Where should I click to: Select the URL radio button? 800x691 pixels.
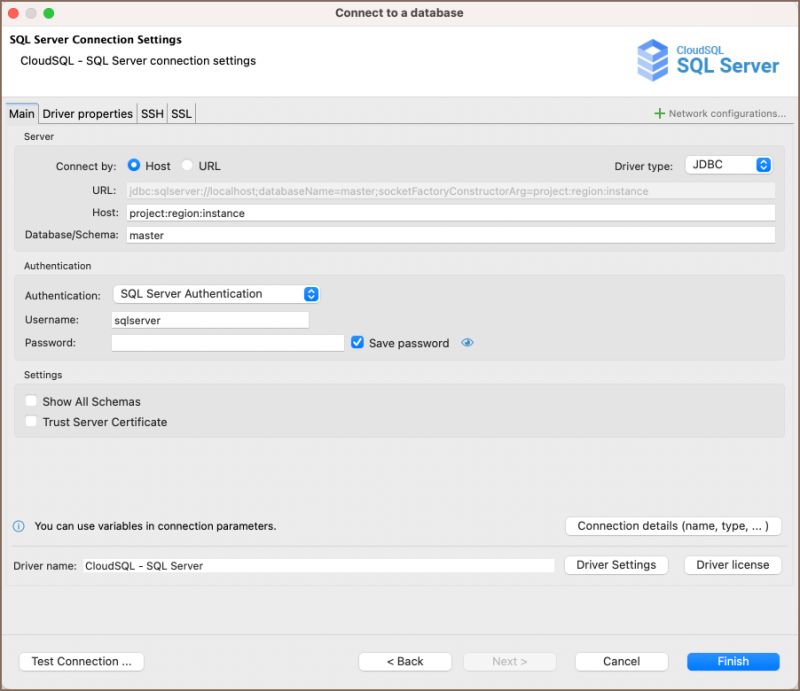186,165
